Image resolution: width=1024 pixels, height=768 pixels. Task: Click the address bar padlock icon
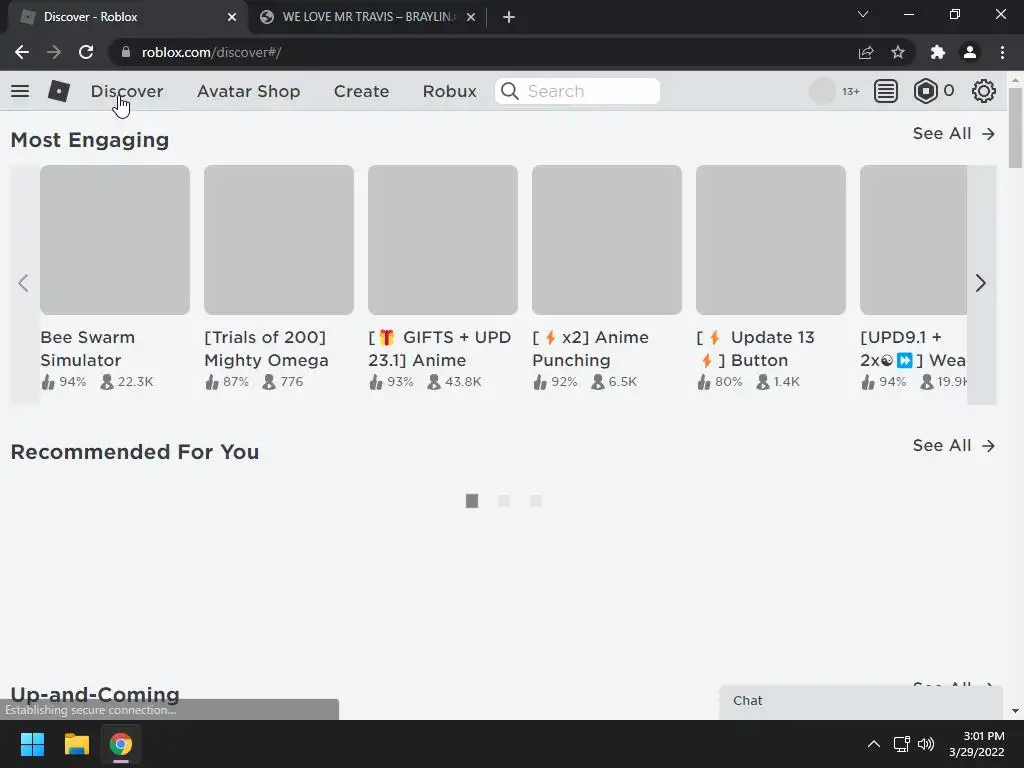tap(126, 52)
